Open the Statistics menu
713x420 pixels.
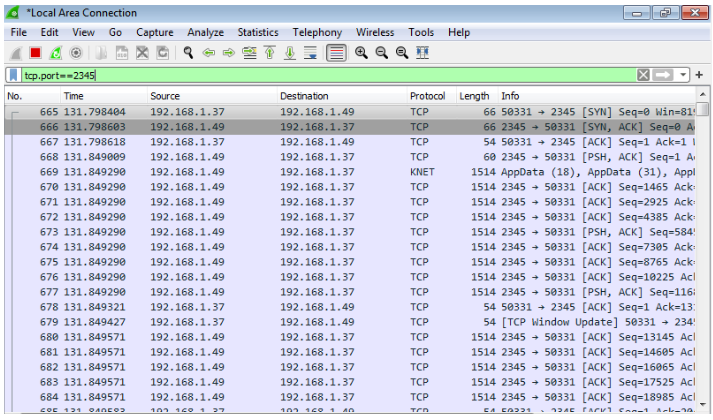click(258, 32)
